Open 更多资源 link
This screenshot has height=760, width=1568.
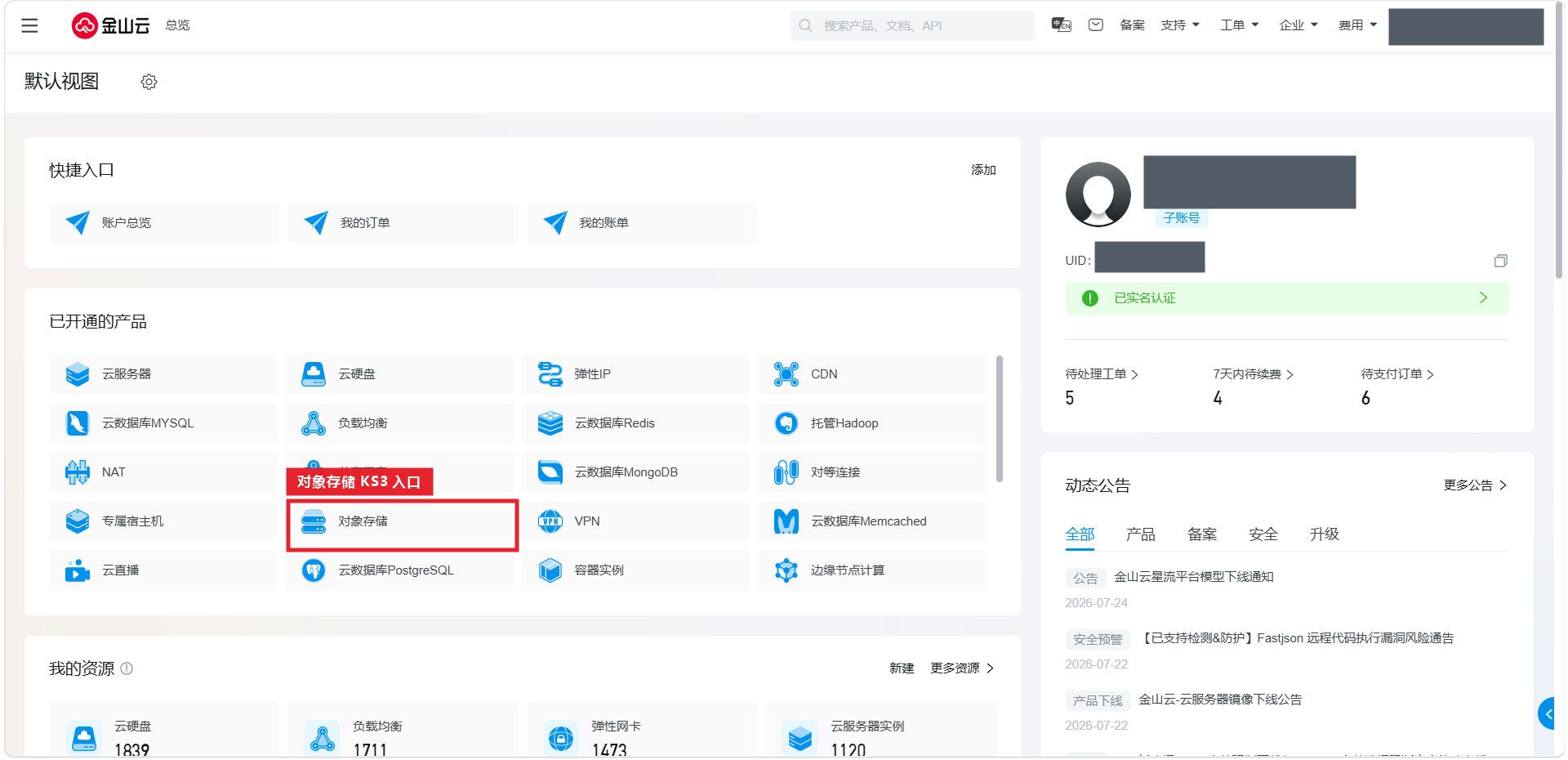click(x=962, y=668)
